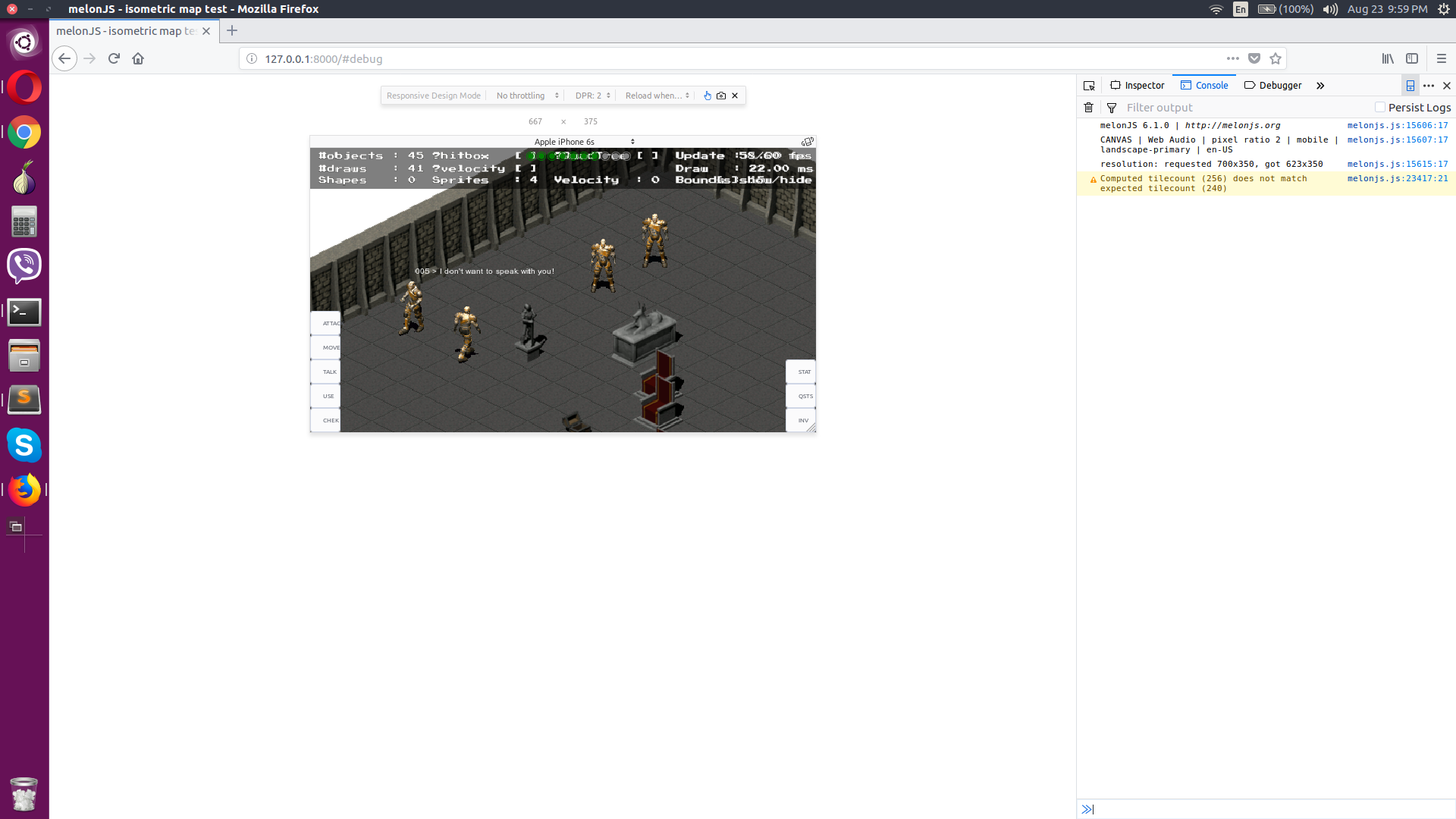This screenshot has width=1456, height=819.
Task: Clear console with trash icon
Action: (1089, 108)
